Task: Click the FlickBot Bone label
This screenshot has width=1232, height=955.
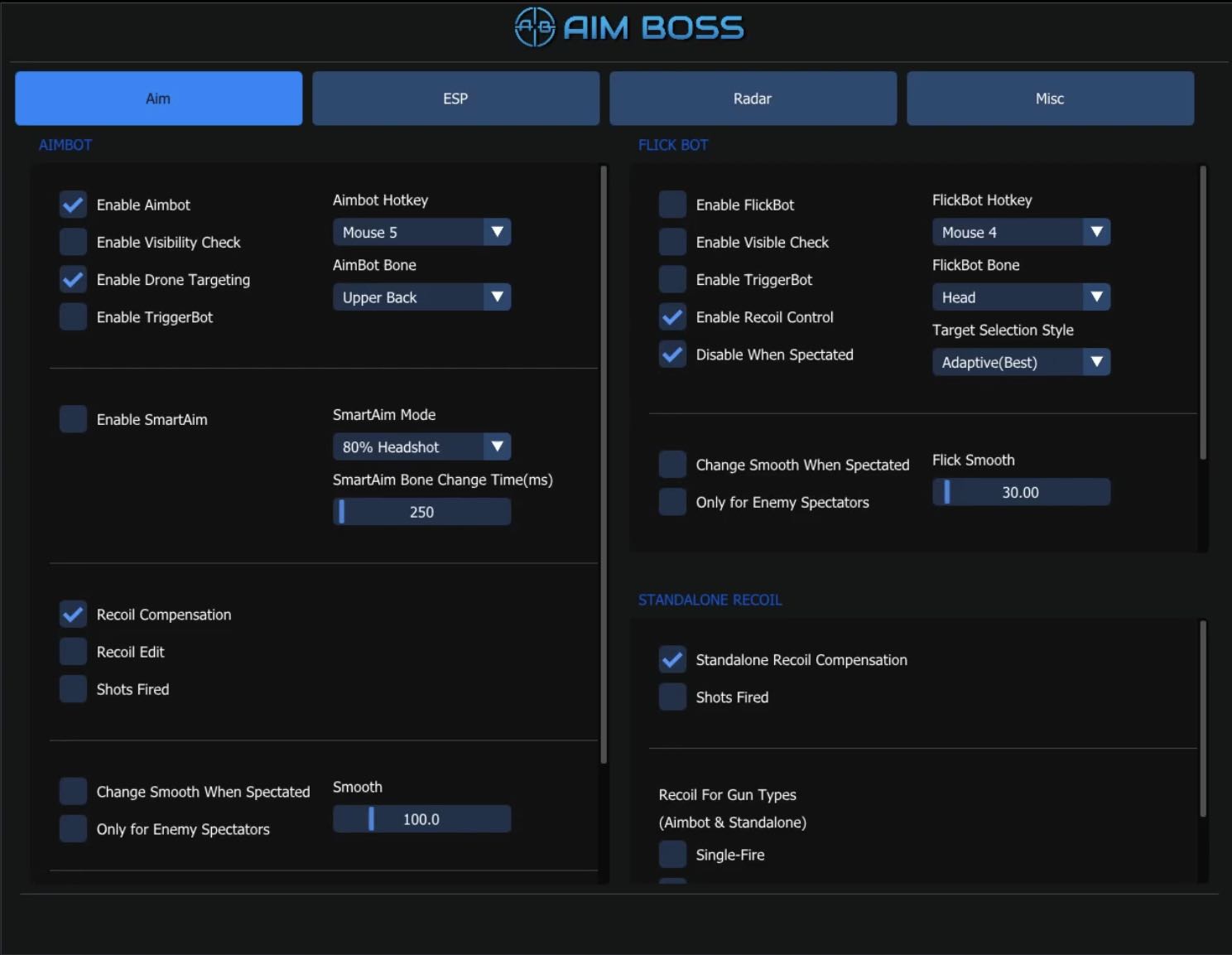Action: point(976,265)
